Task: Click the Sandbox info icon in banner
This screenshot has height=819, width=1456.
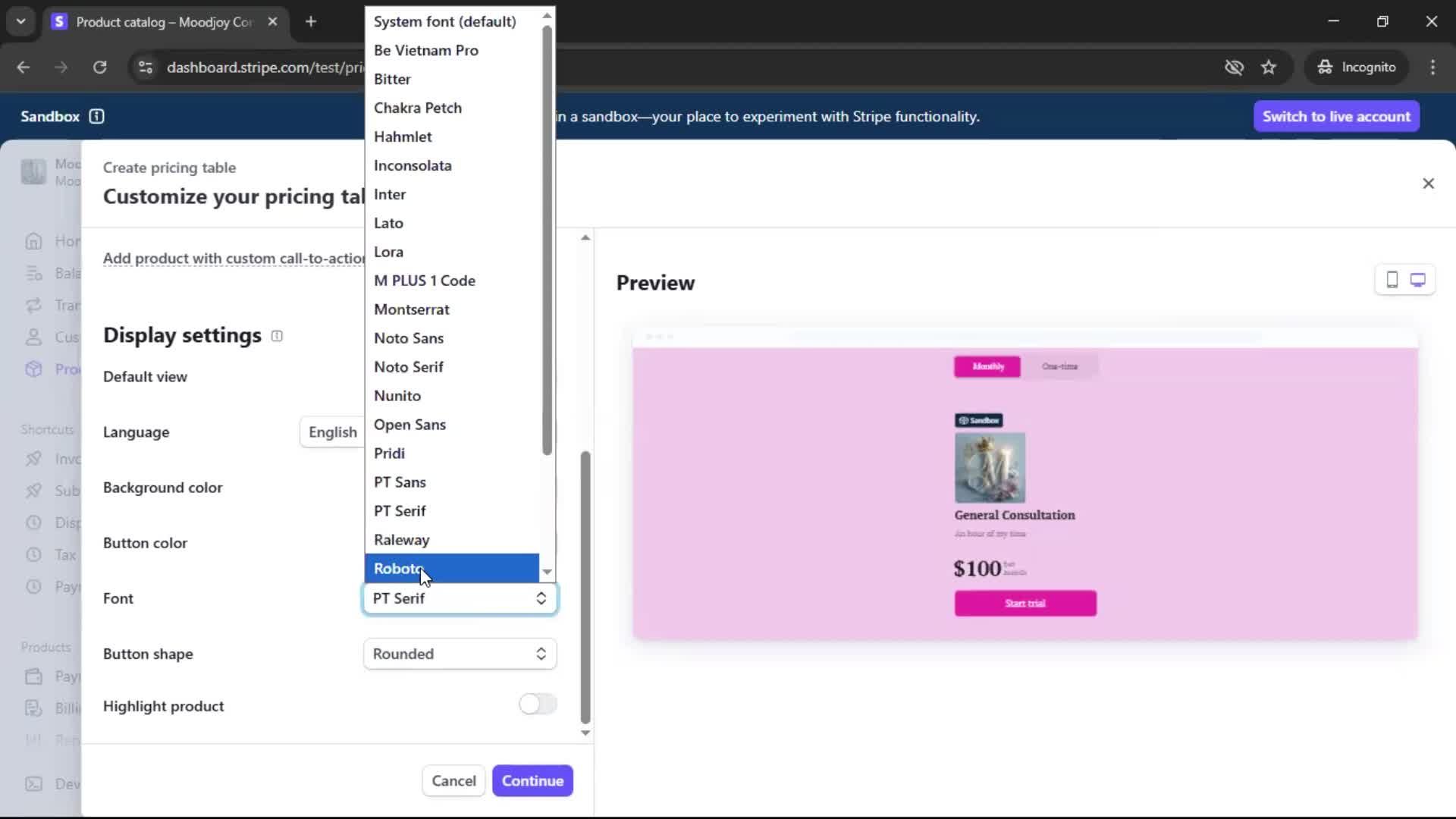Action: tap(96, 116)
